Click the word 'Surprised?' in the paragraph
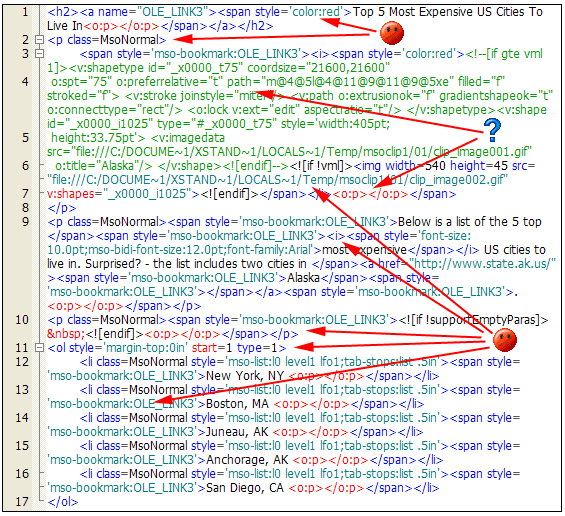The height and width of the screenshot is (516, 565). coord(113,264)
